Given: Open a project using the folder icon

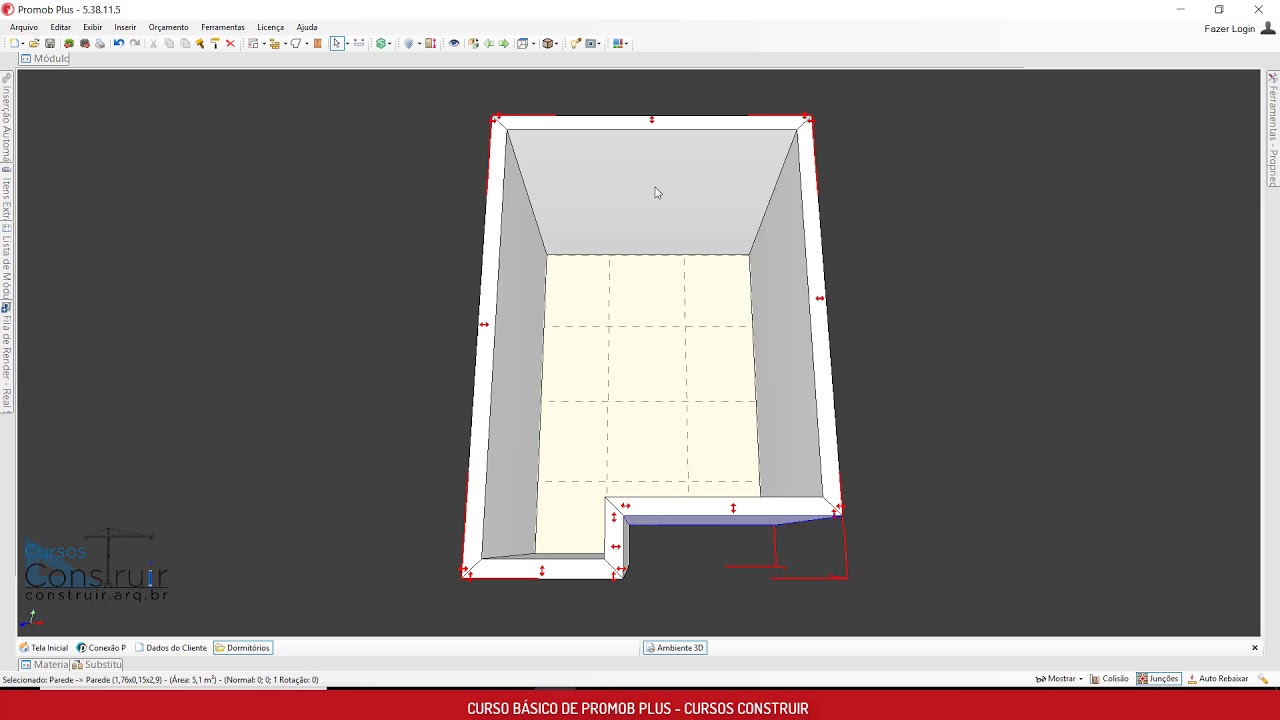Looking at the screenshot, I should 34,43.
